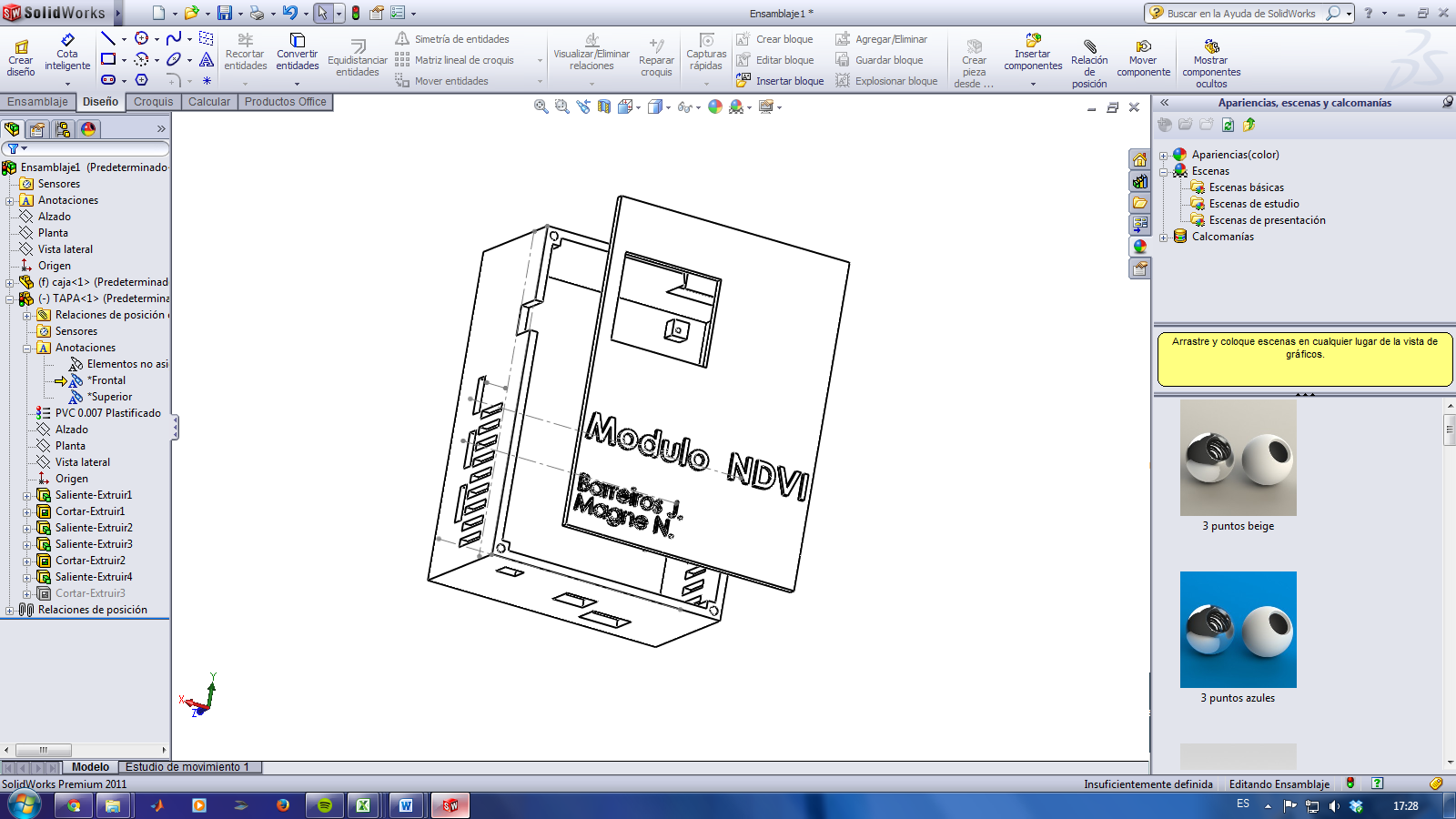The width and height of the screenshot is (1456, 819).
Task: Expand the caja<1> component node
Action: tap(9, 283)
